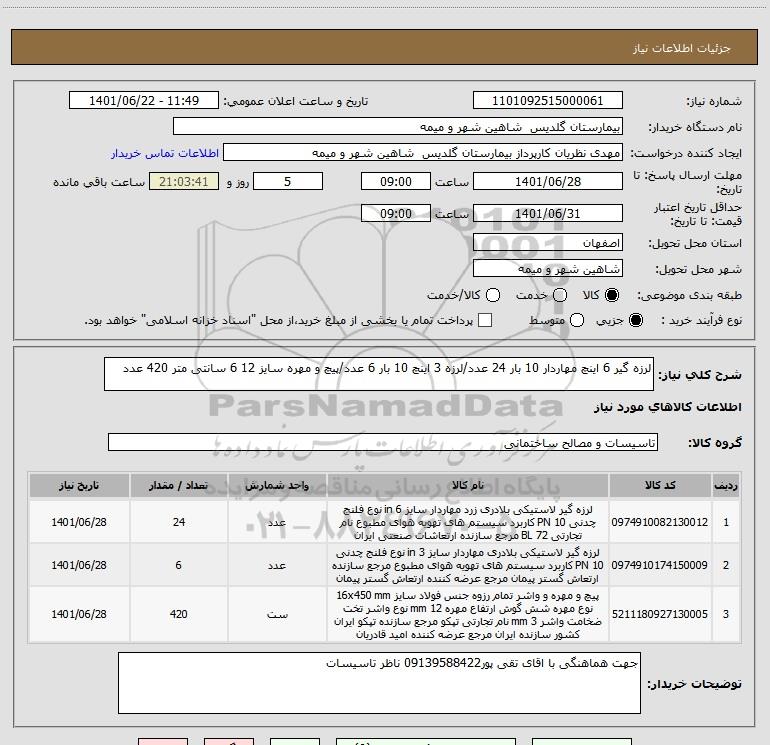Click the کد کالا column header
Viewport: 770px width, 745px height.
click(x=660, y=485)
